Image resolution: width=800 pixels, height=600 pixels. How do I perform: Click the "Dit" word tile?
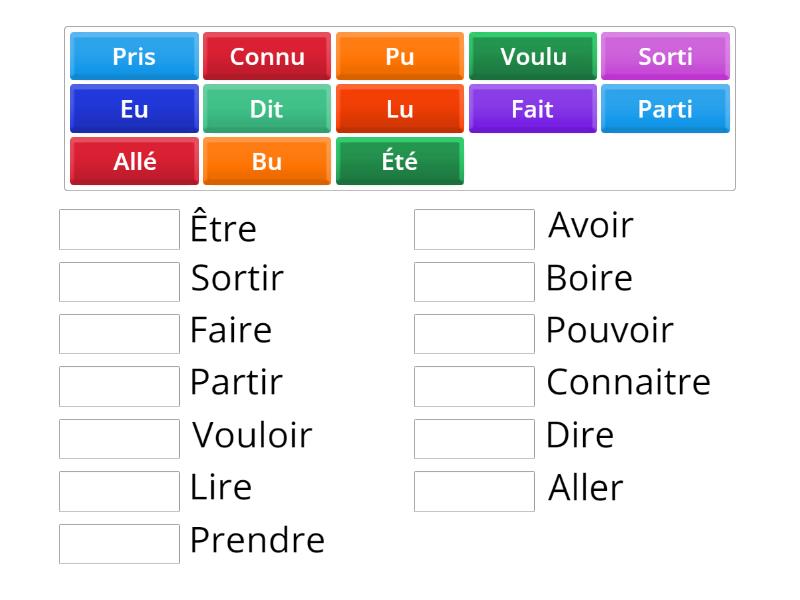[266, 109]
